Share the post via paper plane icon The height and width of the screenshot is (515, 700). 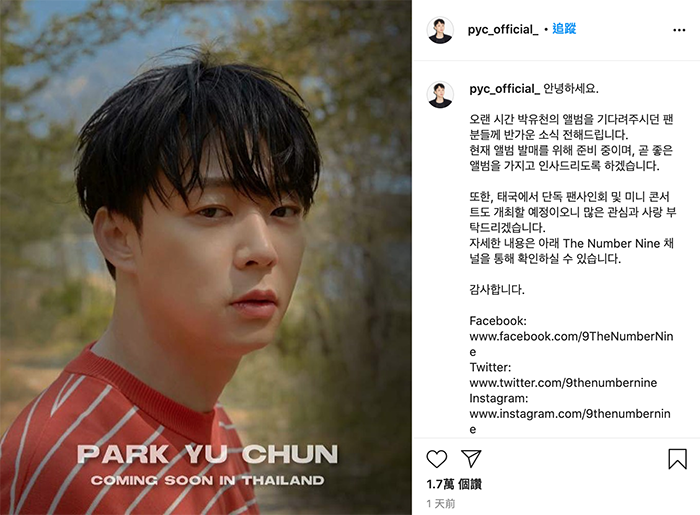click(x=471, y=459)
